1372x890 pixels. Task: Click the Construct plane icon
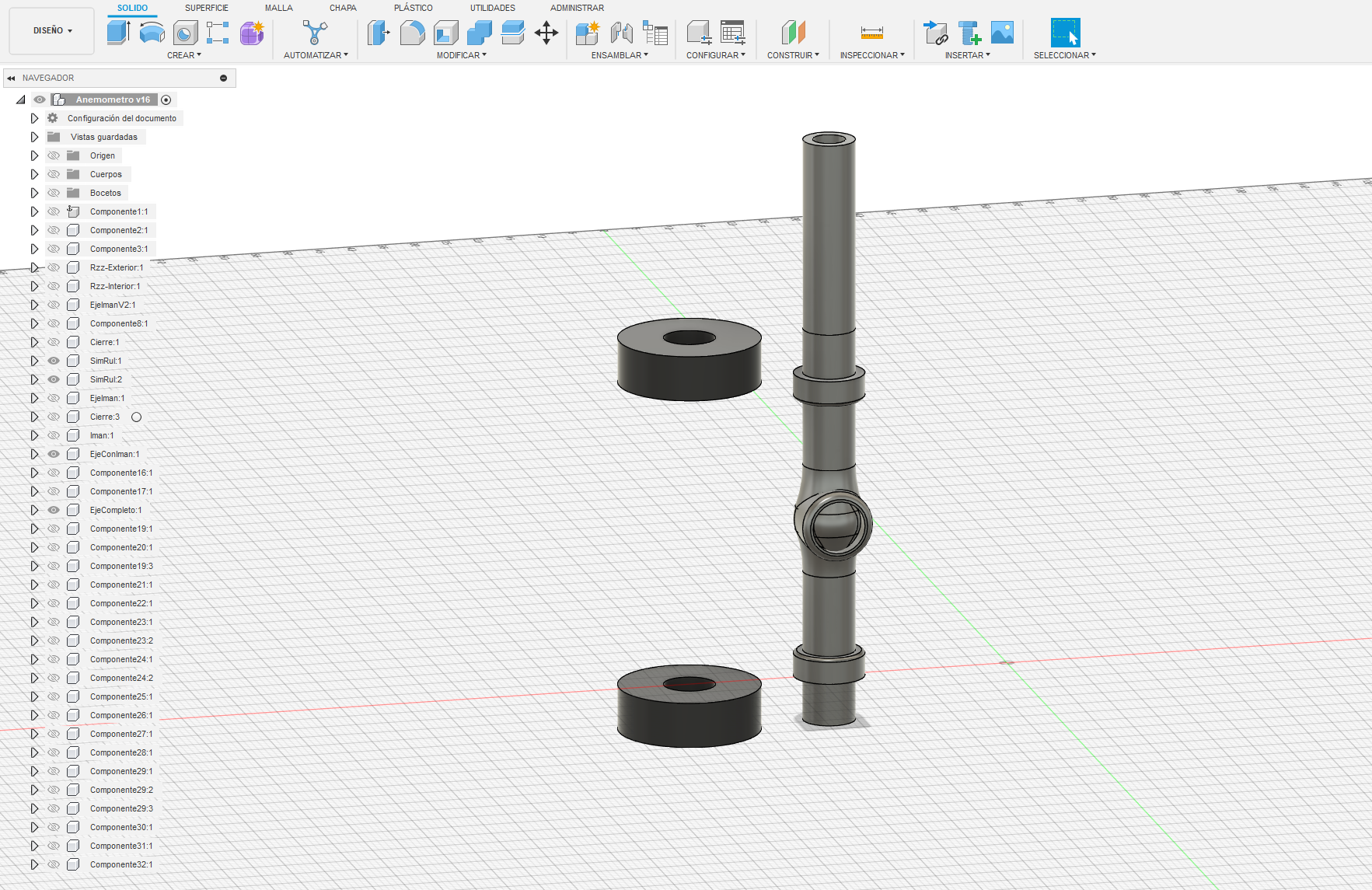pos(793,33)
